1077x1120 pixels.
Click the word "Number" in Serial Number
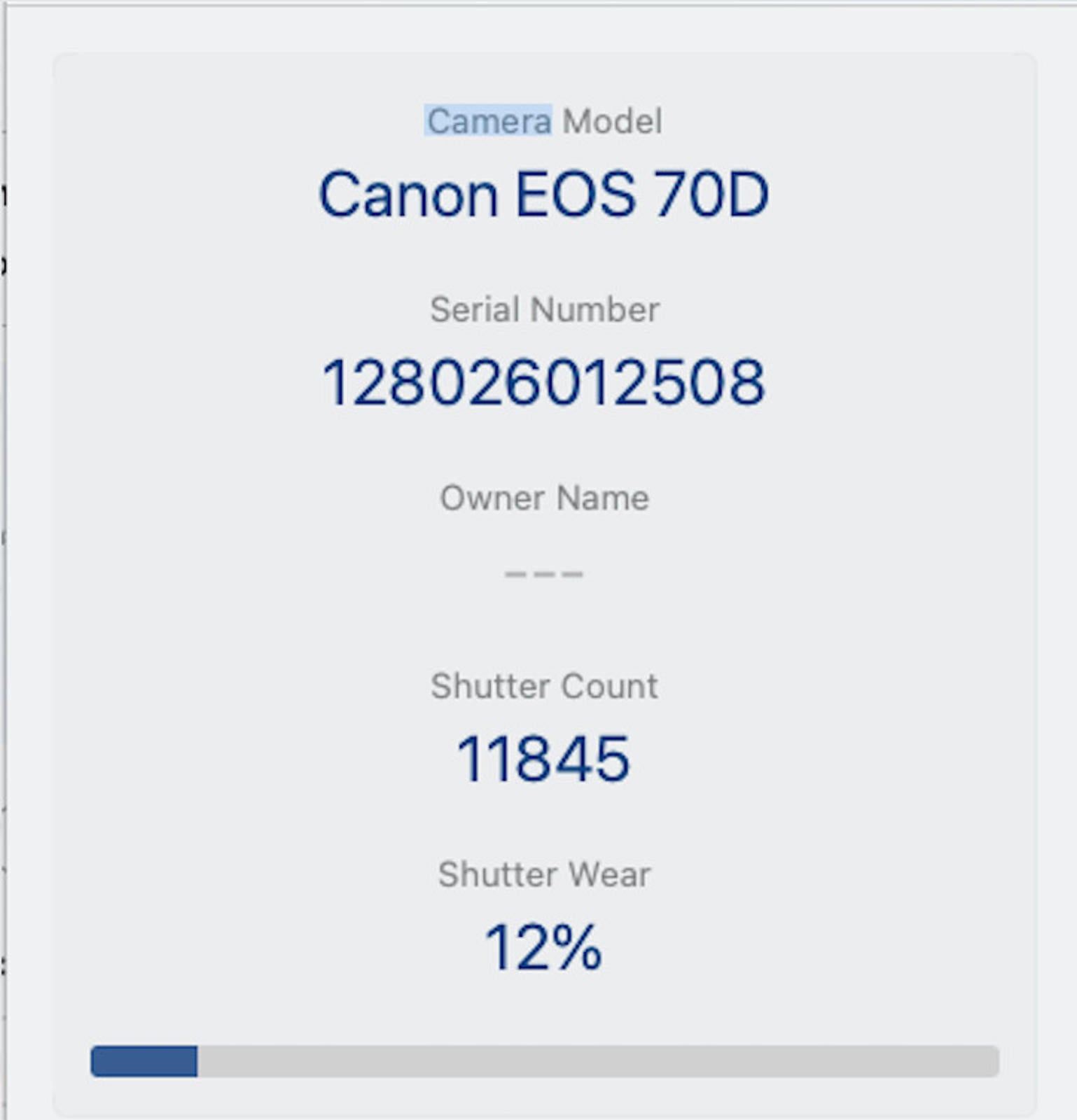point(595,309)
